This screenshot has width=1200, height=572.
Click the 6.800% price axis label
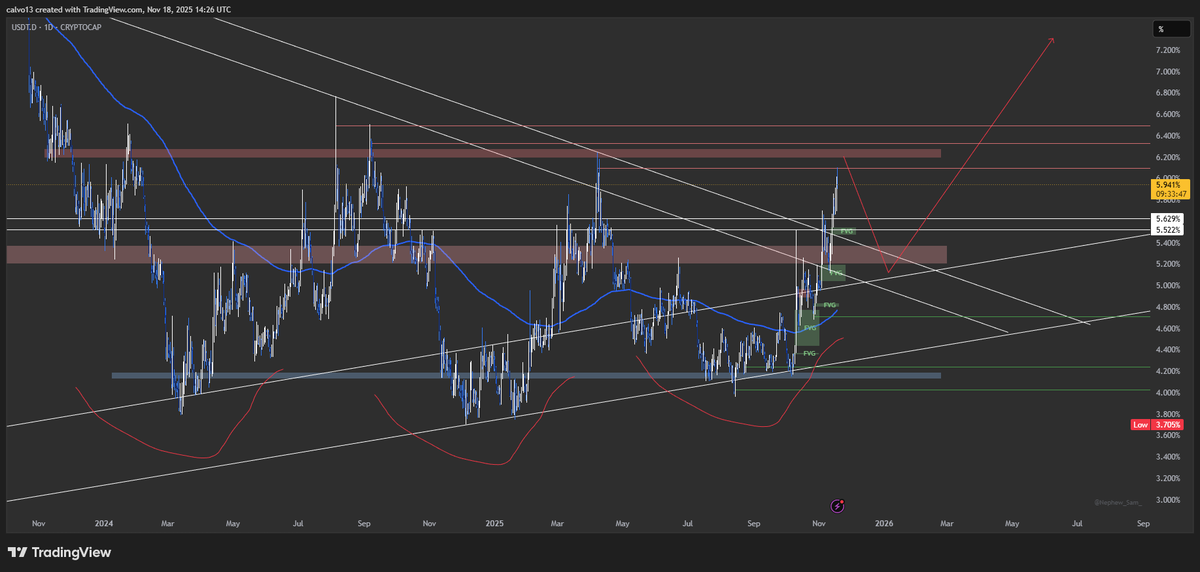1167,93
